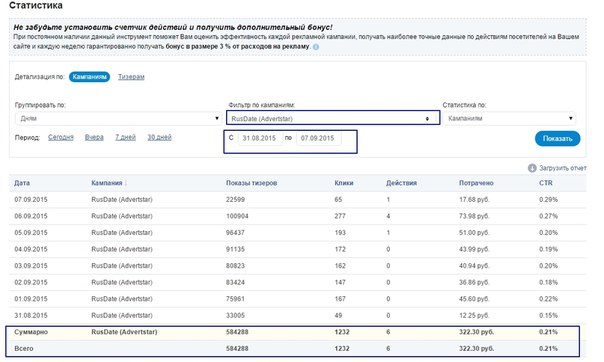Viewport: 604px width, 362px height.
Task: Click the Сегодня period link
Action: tap(60, 137)
